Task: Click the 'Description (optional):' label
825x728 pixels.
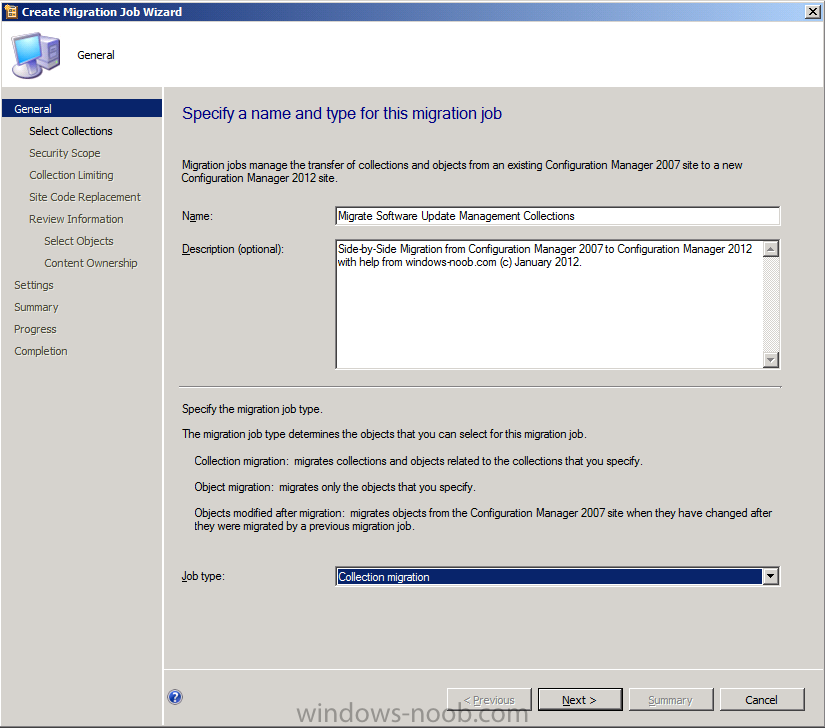Action: [233, 249]
